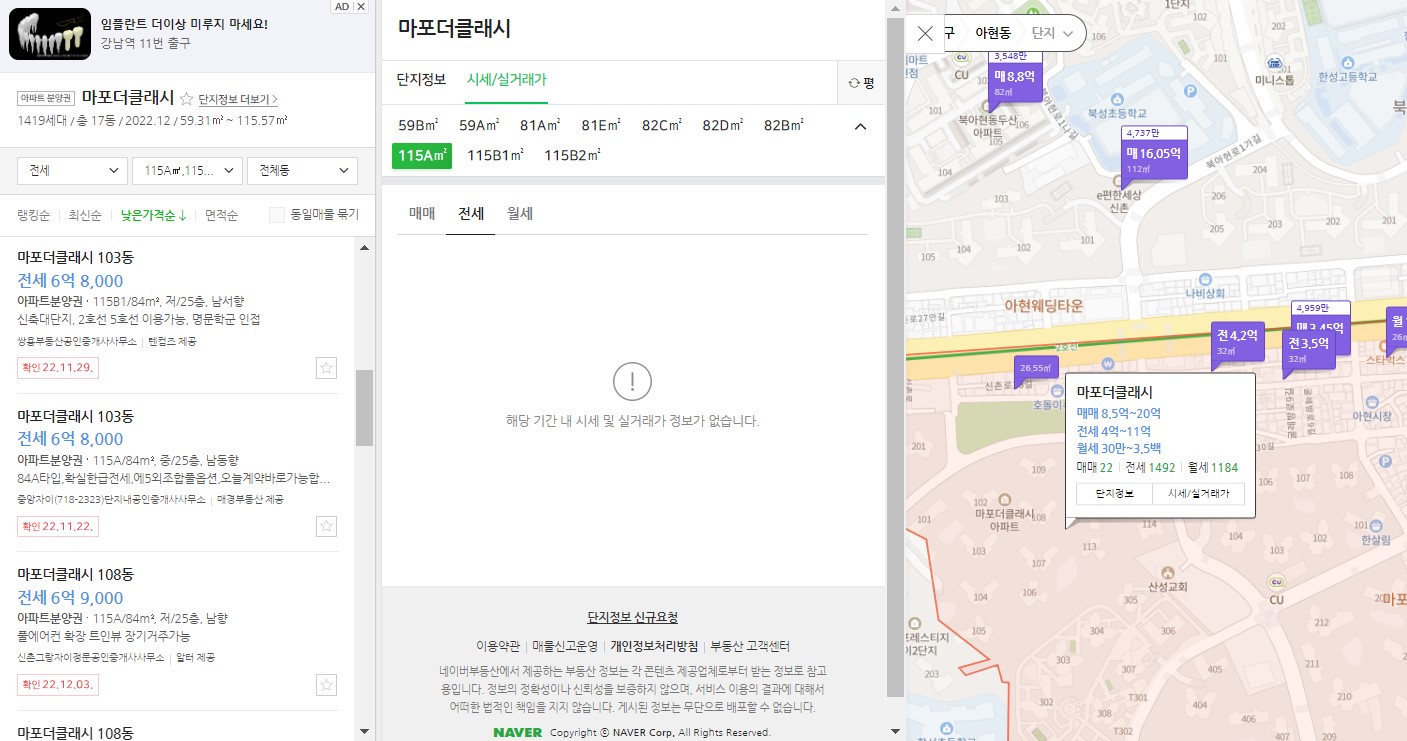1407x741 pixels.
Task: Open the 부동산 고객센터 footer link
Action: coord(750,646)
